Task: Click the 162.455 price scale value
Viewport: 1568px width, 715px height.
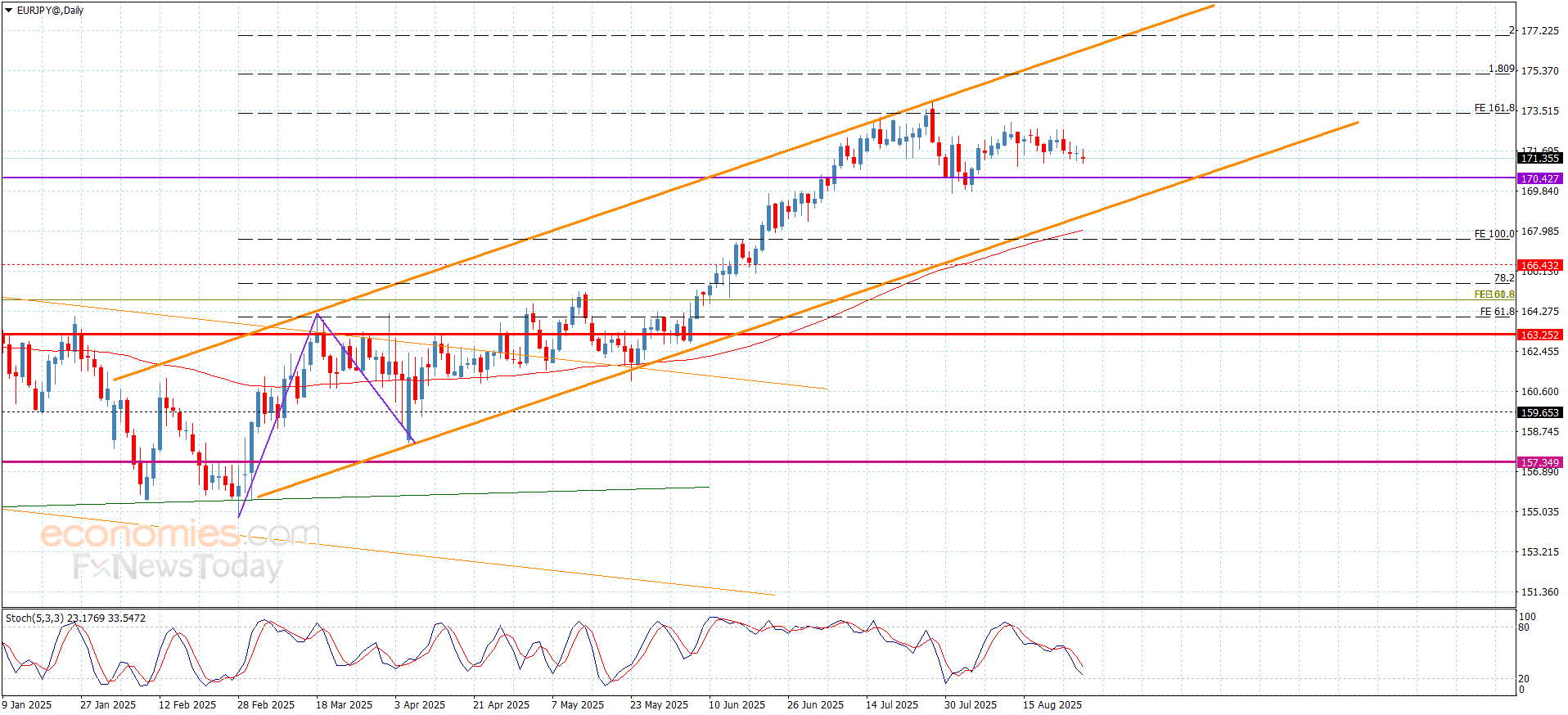Action: [x=1539, y=352]
